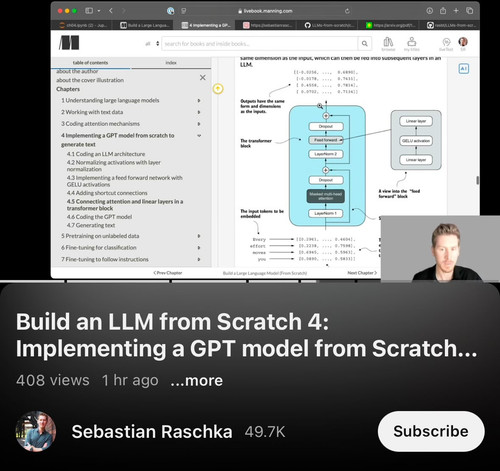
Task: Click the search for books input field
Action: pyautogui.click(x=260, y=44)
